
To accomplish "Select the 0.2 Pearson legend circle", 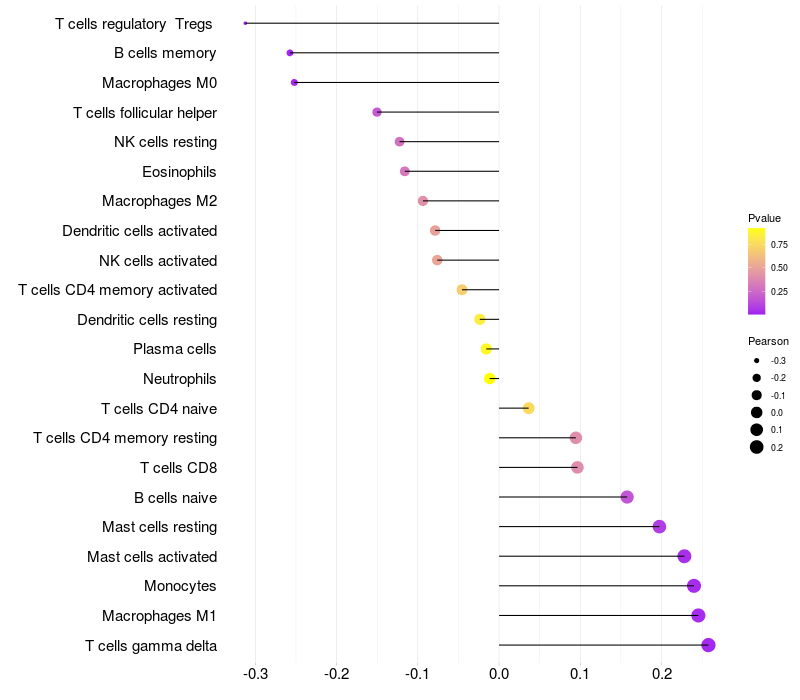I will pos(757,447).
